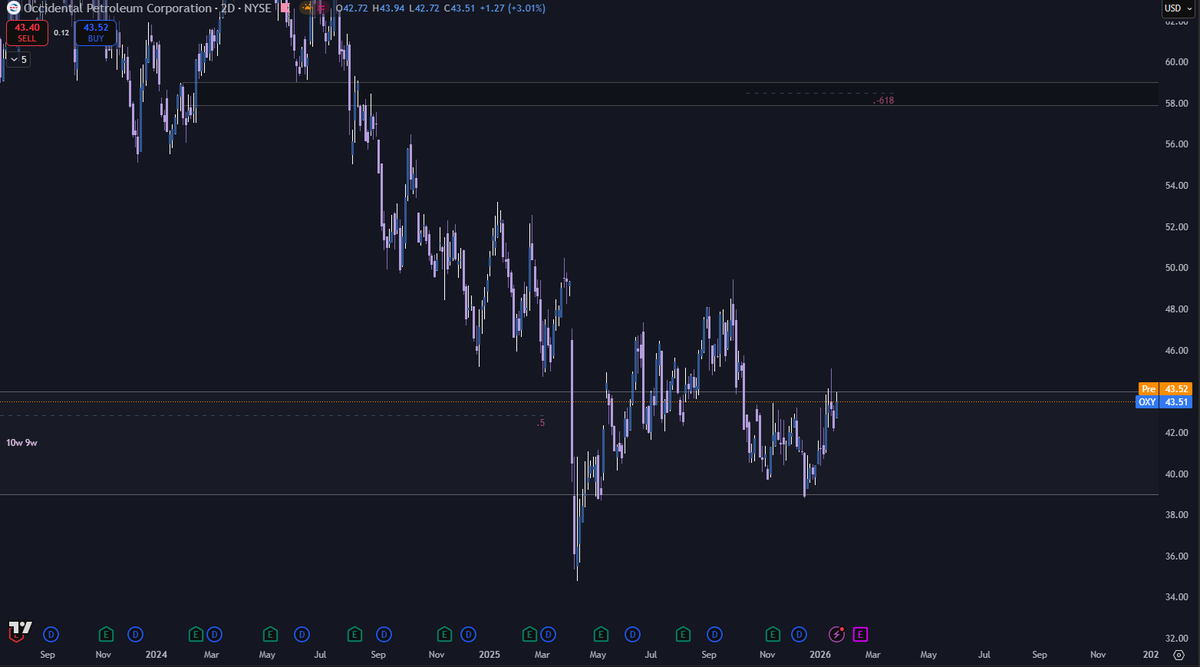Click the leftmost dividend D marker near Sep 2023

(51, 634)
